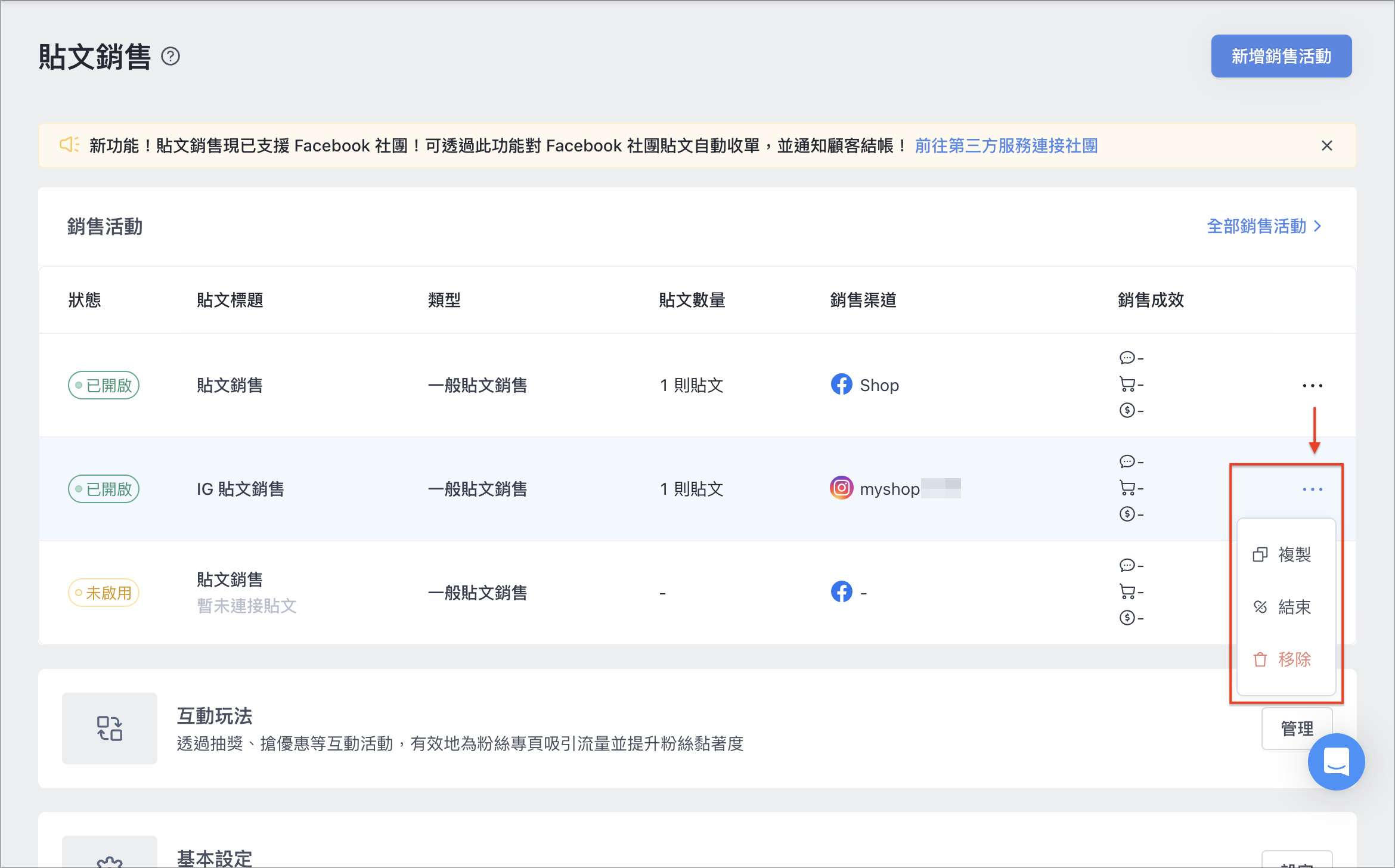The image size is (1395, 868).
Task: Click Shop channel name
Action: 880,386
